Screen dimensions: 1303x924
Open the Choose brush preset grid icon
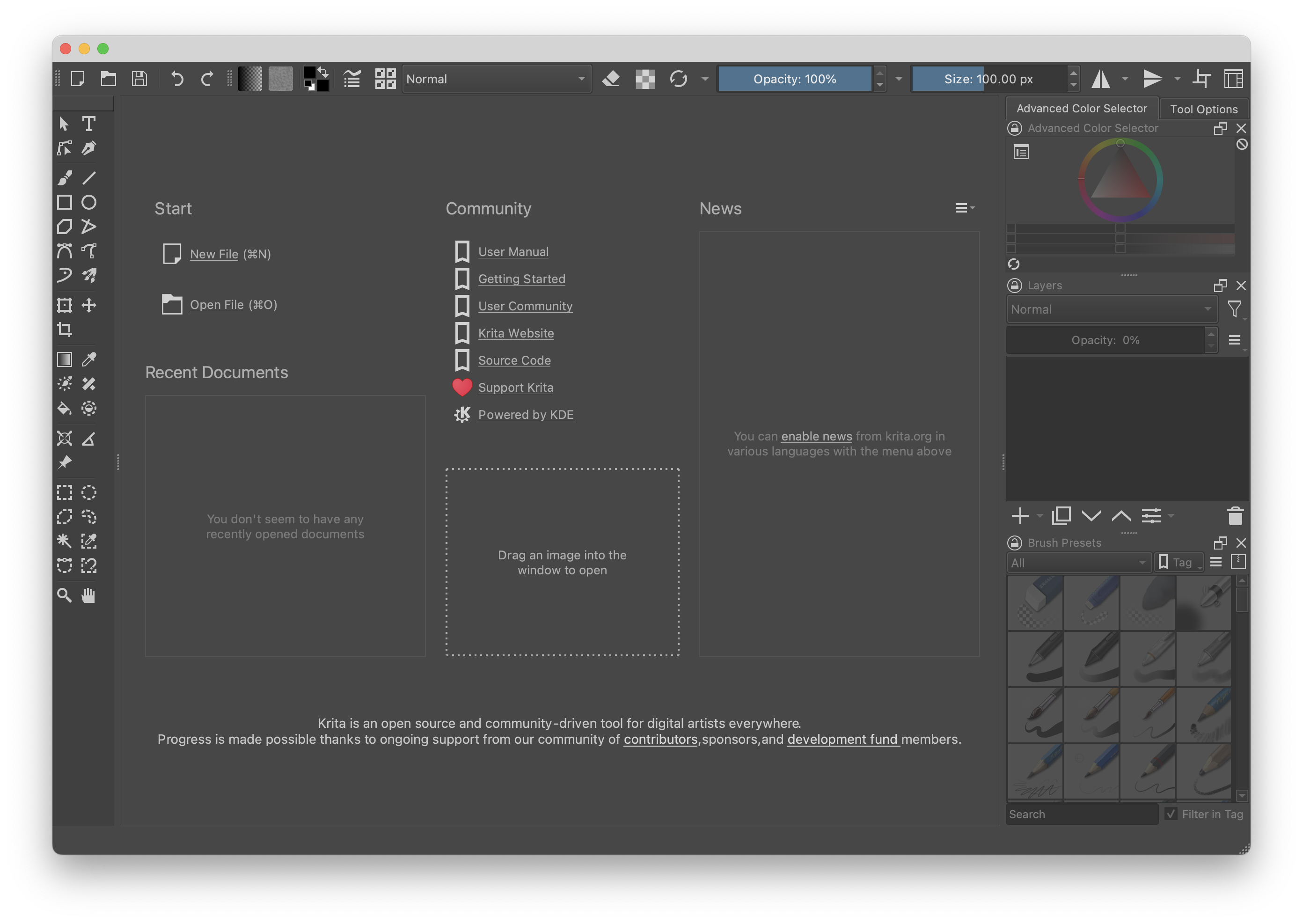point(385,79)
